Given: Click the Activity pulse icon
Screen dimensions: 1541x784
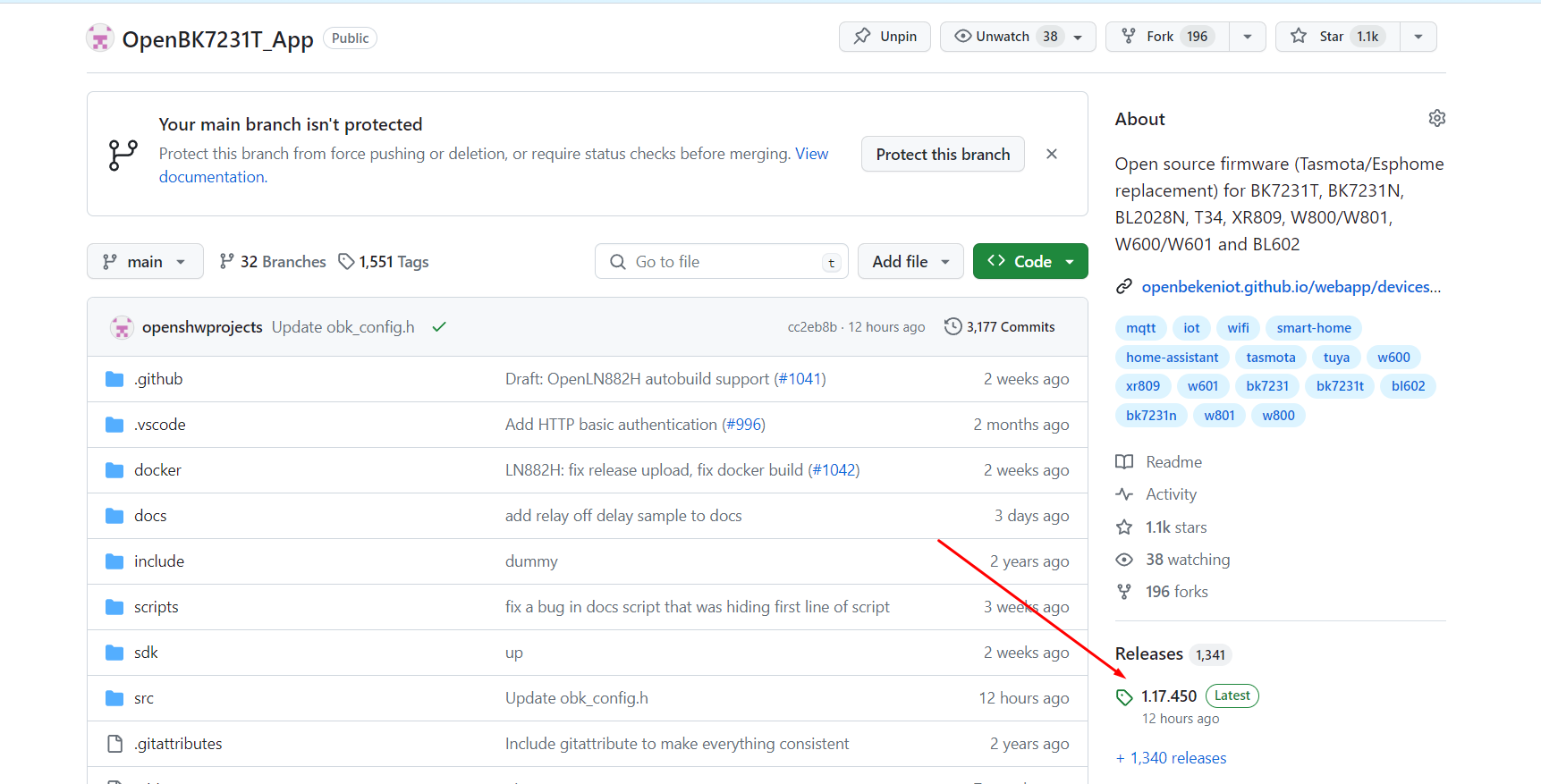Looking at the screenshot, I should [1124, 494].
